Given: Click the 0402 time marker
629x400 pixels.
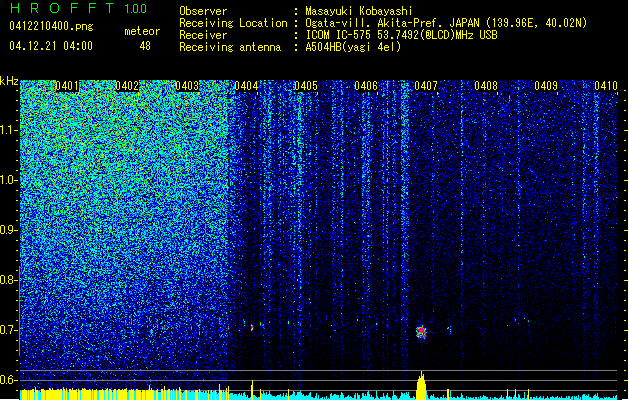Looking at the screenshot, I should click(127, 86).
